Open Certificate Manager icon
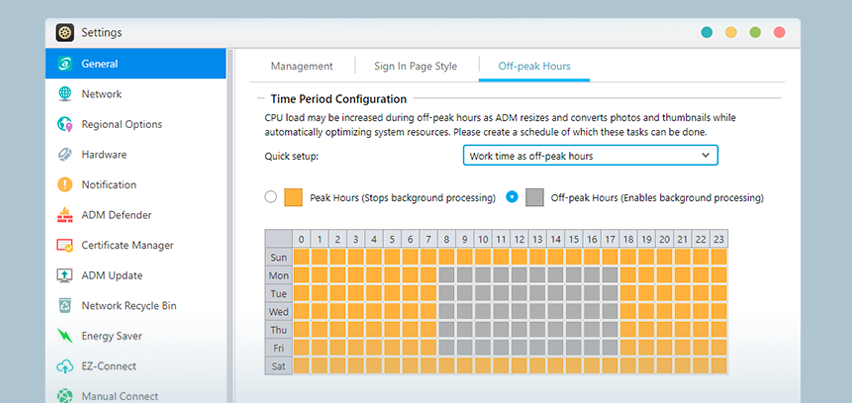This screenshot has height=403, width=852. [x=65, y=245]
